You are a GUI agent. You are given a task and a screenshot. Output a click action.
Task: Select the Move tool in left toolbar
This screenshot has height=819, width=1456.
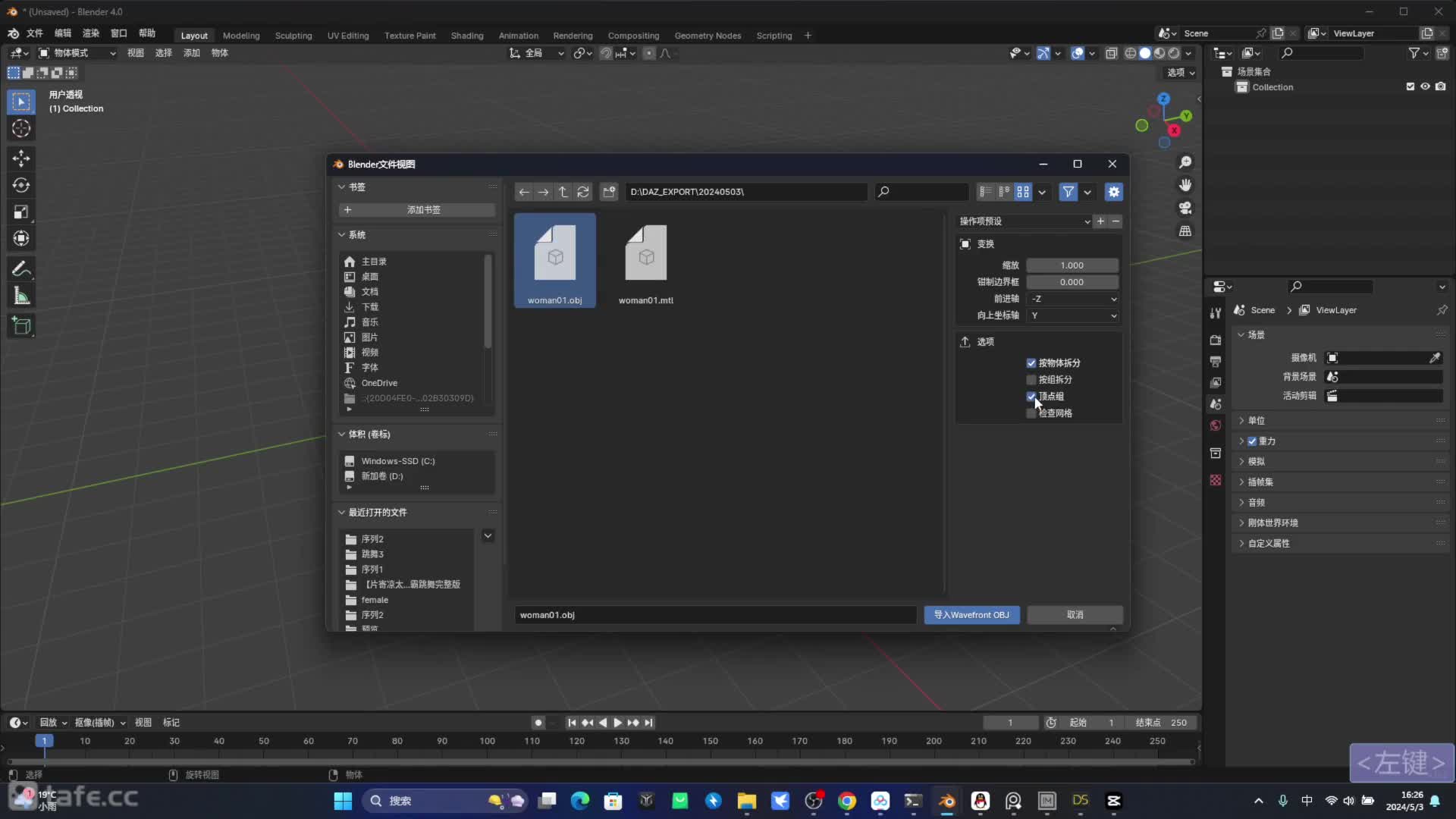click(x=21, y=158)
